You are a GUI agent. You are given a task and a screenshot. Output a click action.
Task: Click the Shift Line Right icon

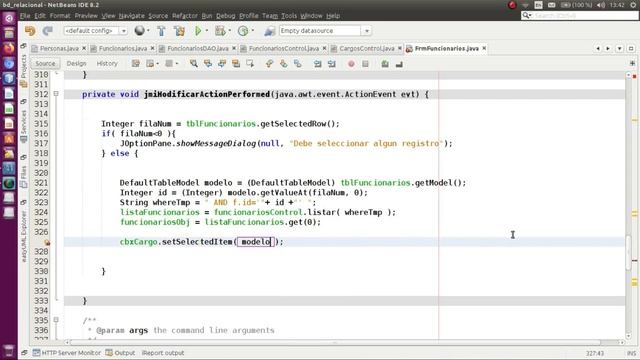[331, 64]
